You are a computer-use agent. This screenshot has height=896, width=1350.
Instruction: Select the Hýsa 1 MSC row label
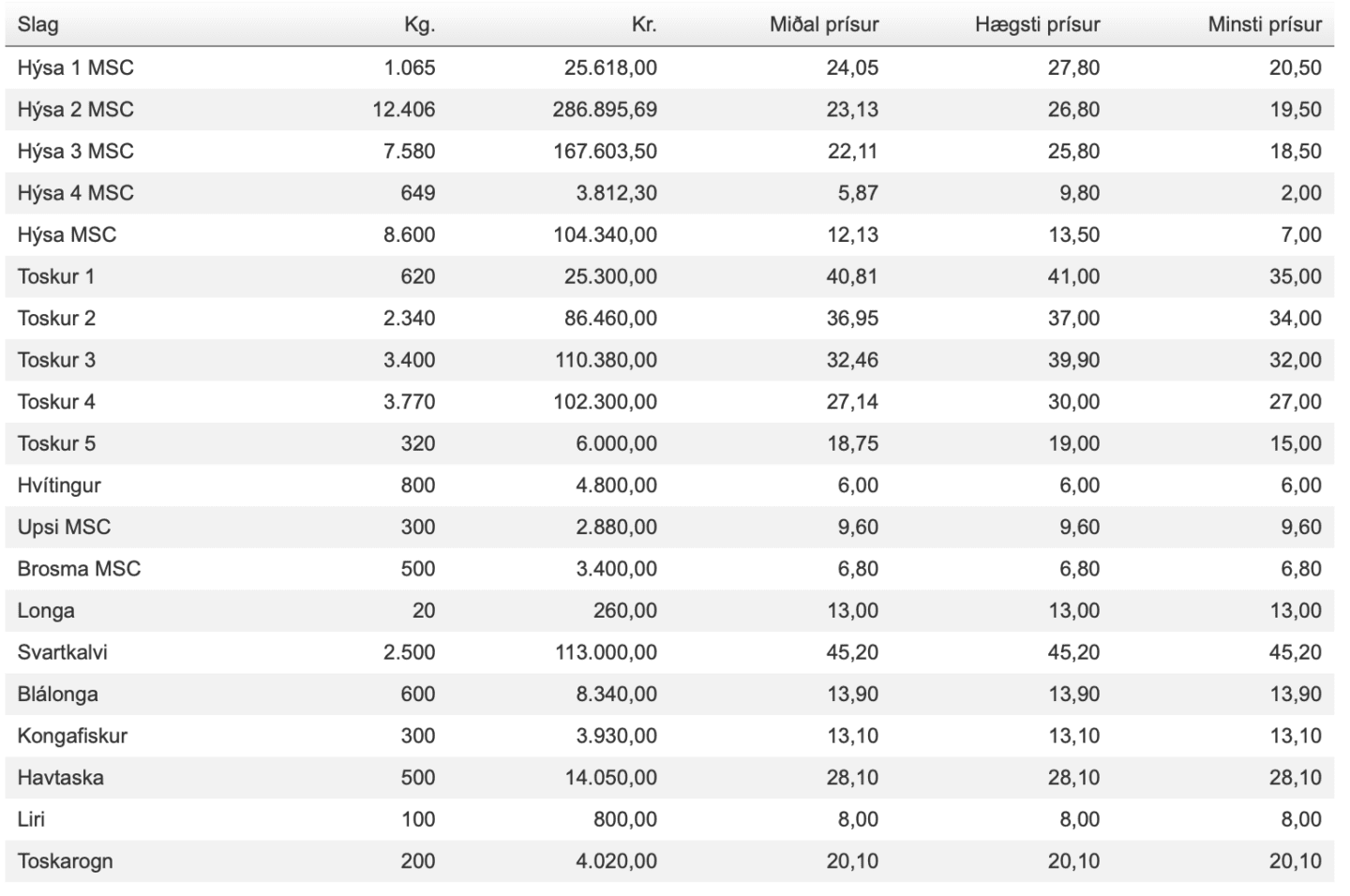(x=75, y=67)
